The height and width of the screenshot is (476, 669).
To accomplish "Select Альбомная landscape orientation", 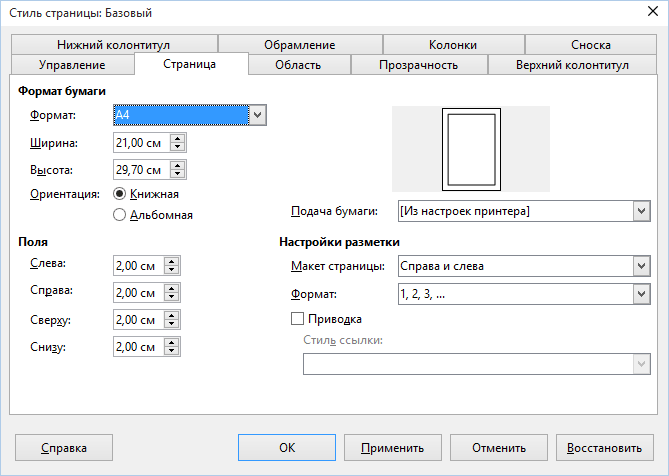I will coord(120,214).
